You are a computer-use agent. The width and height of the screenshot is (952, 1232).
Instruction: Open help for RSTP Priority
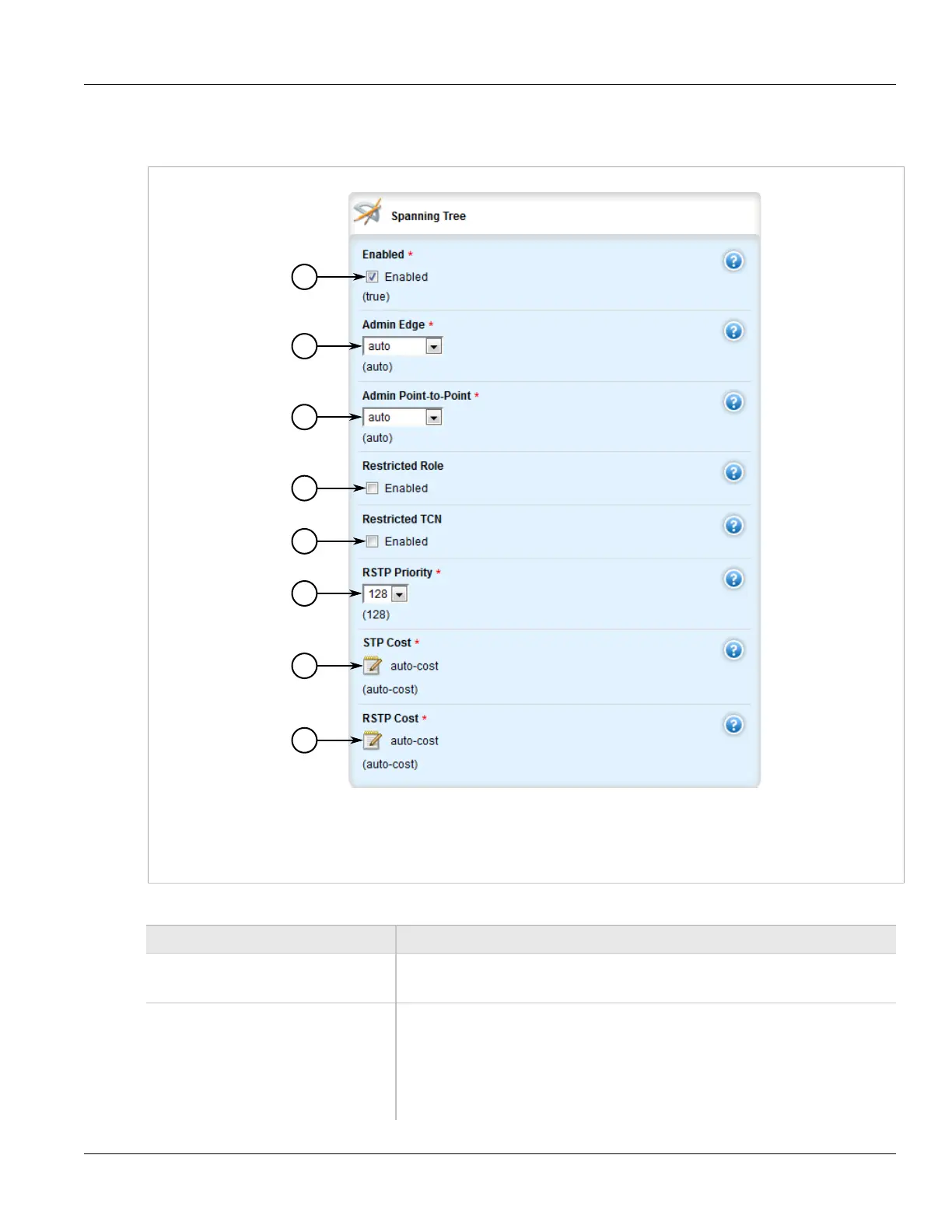733,579
